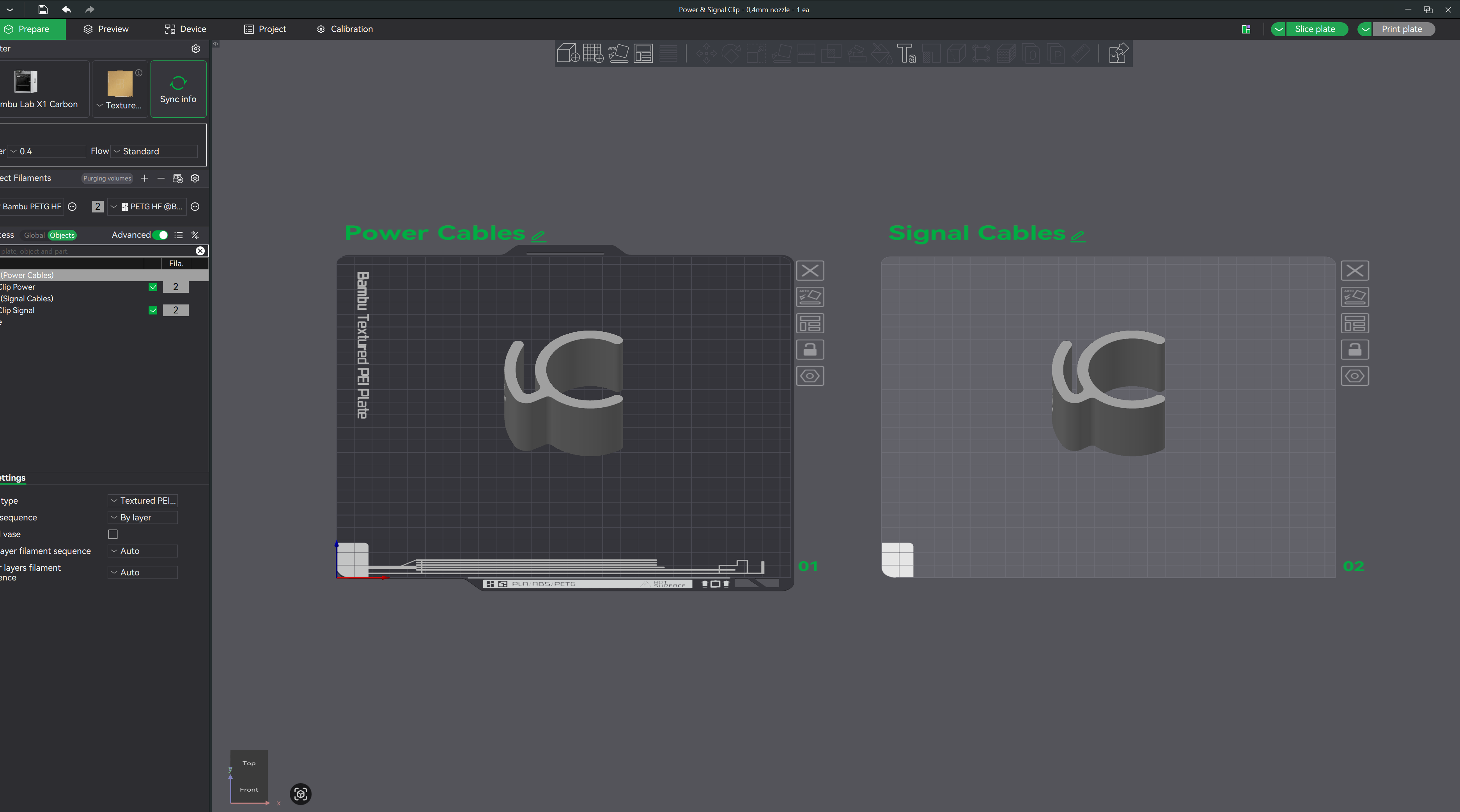Screen dimensions: 1460x812
Task: Select the Cut tool
Action: [806, 53]
